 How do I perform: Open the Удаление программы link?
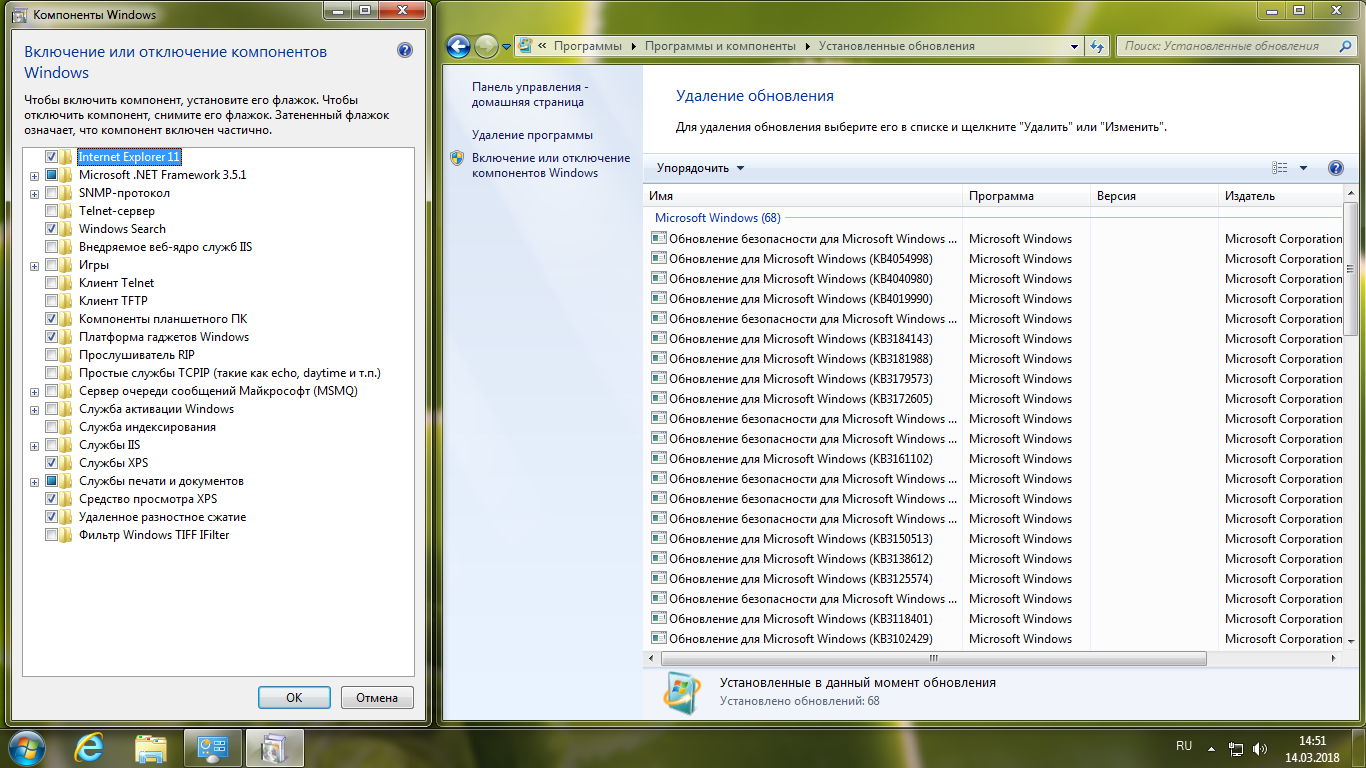point(532,135)
